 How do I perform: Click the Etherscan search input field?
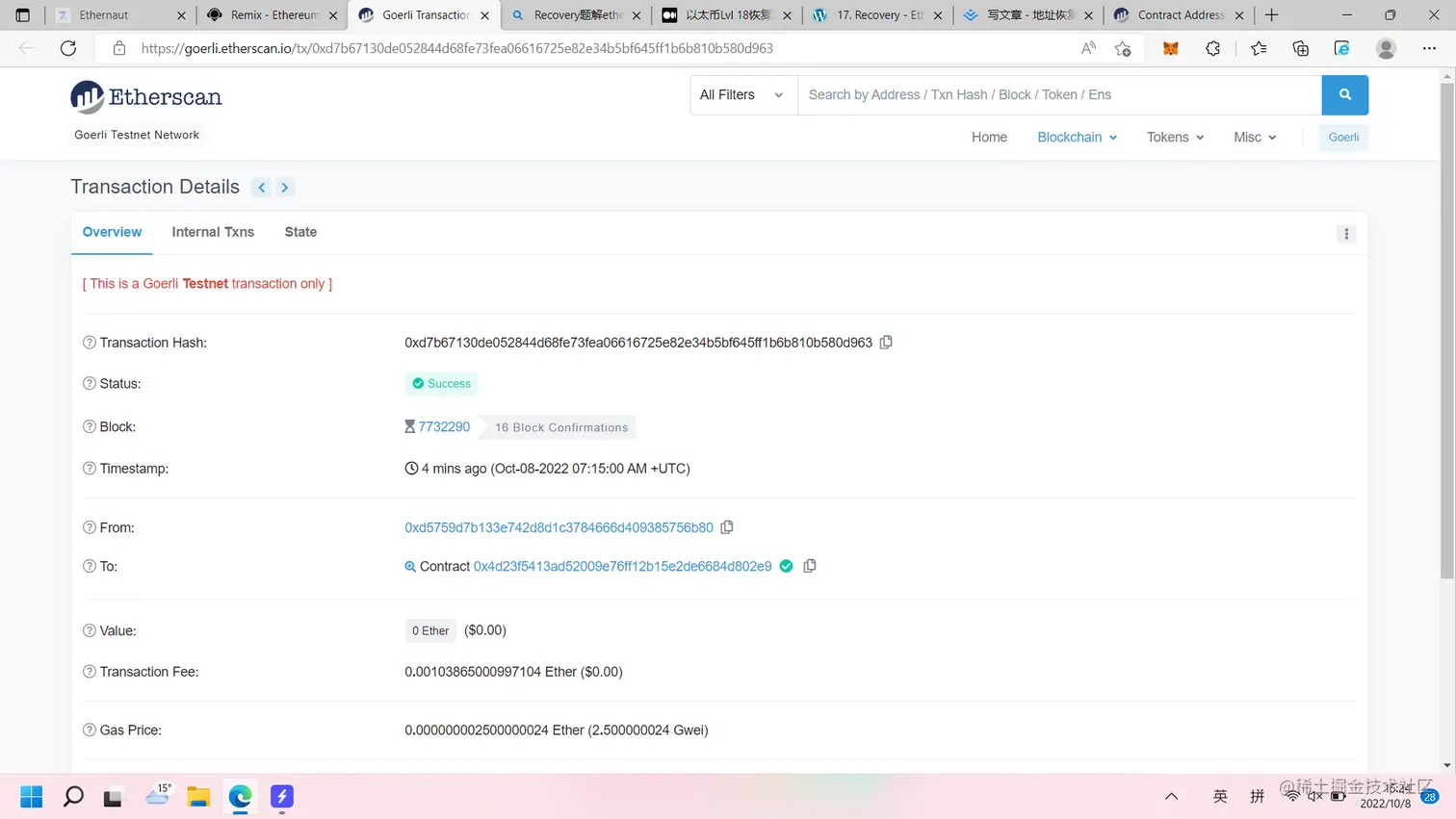pos(1059,94)
